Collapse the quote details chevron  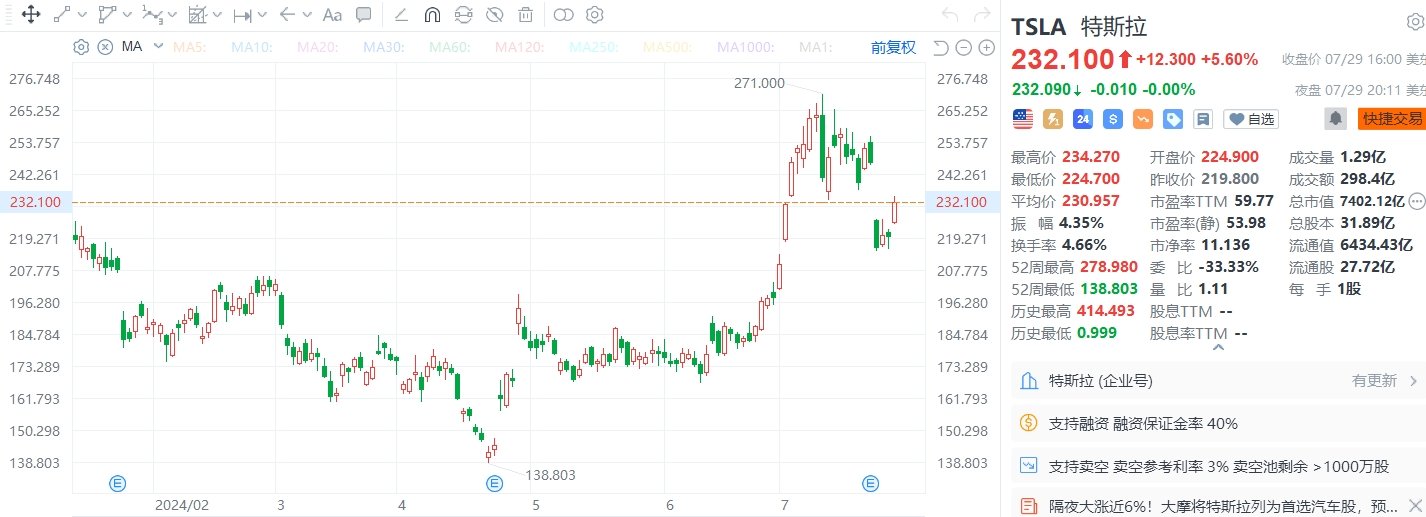coord(1218,348)
